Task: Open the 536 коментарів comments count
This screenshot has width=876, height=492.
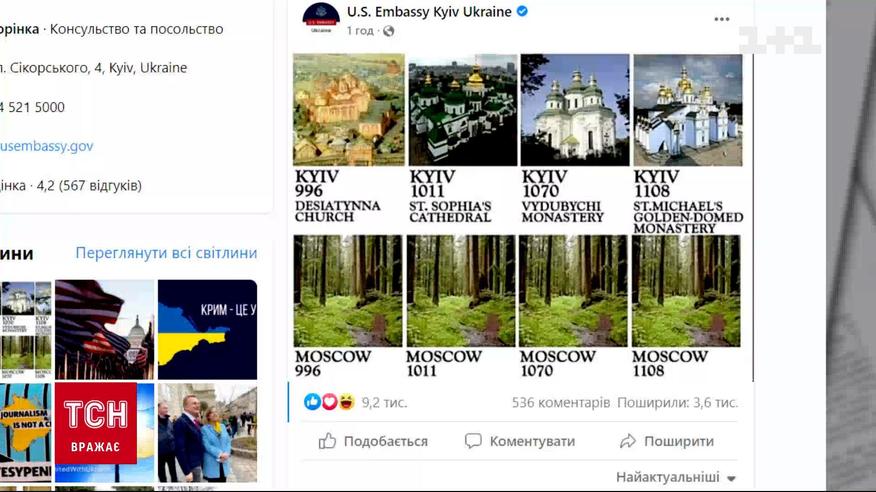Action: coord(561,402)
